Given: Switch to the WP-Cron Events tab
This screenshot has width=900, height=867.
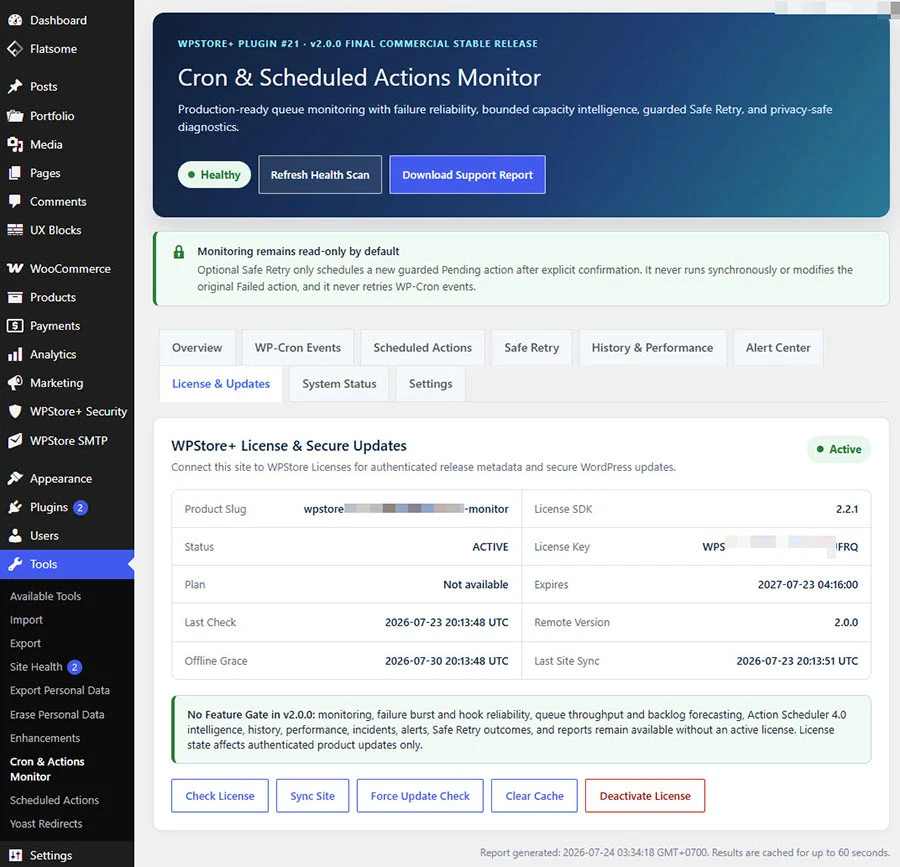Looking at the screenshot, I should [x=298, y=348].
